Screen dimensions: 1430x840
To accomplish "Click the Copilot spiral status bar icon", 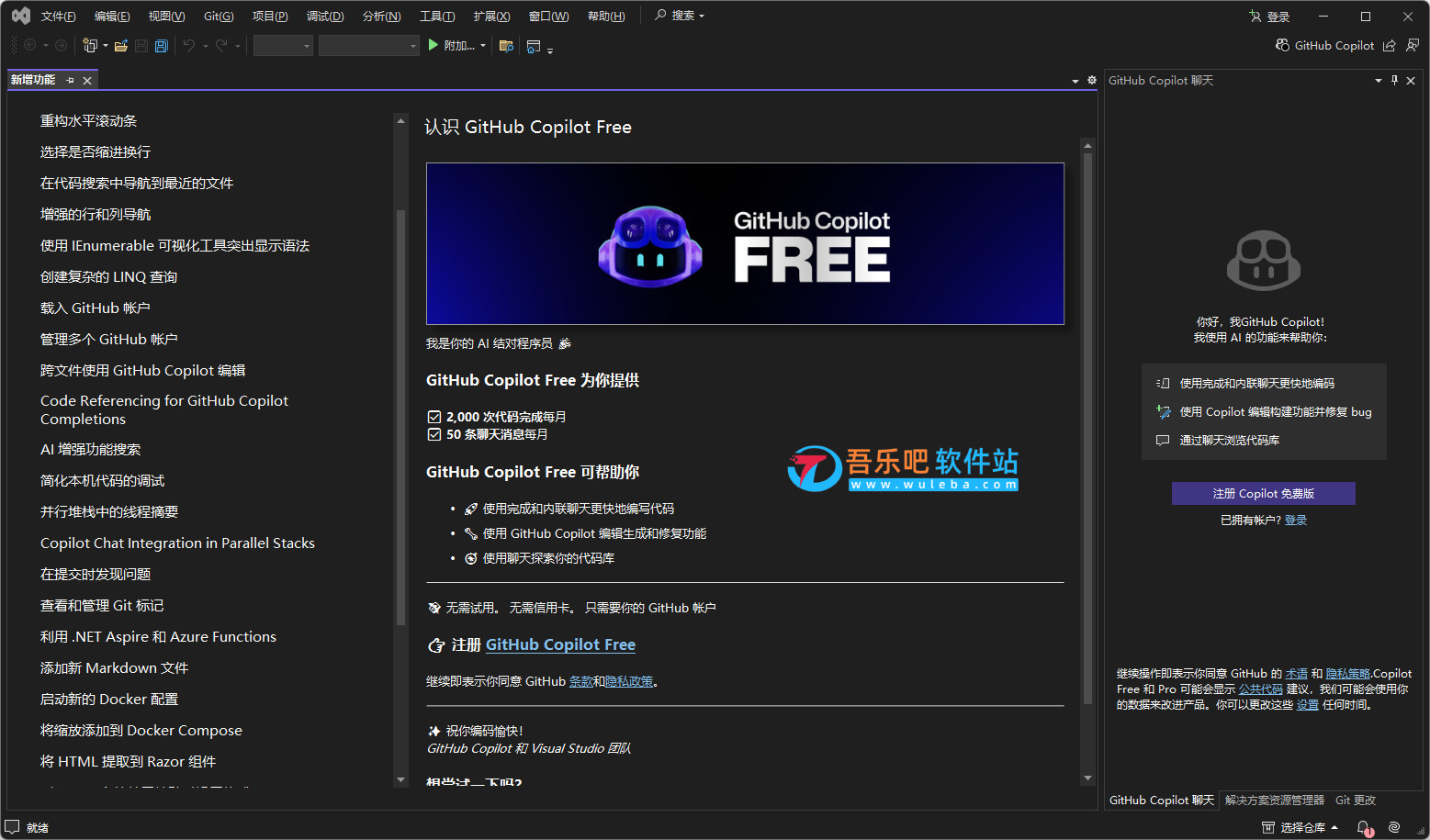I will pyautogui.click(x=1394, y=827).
